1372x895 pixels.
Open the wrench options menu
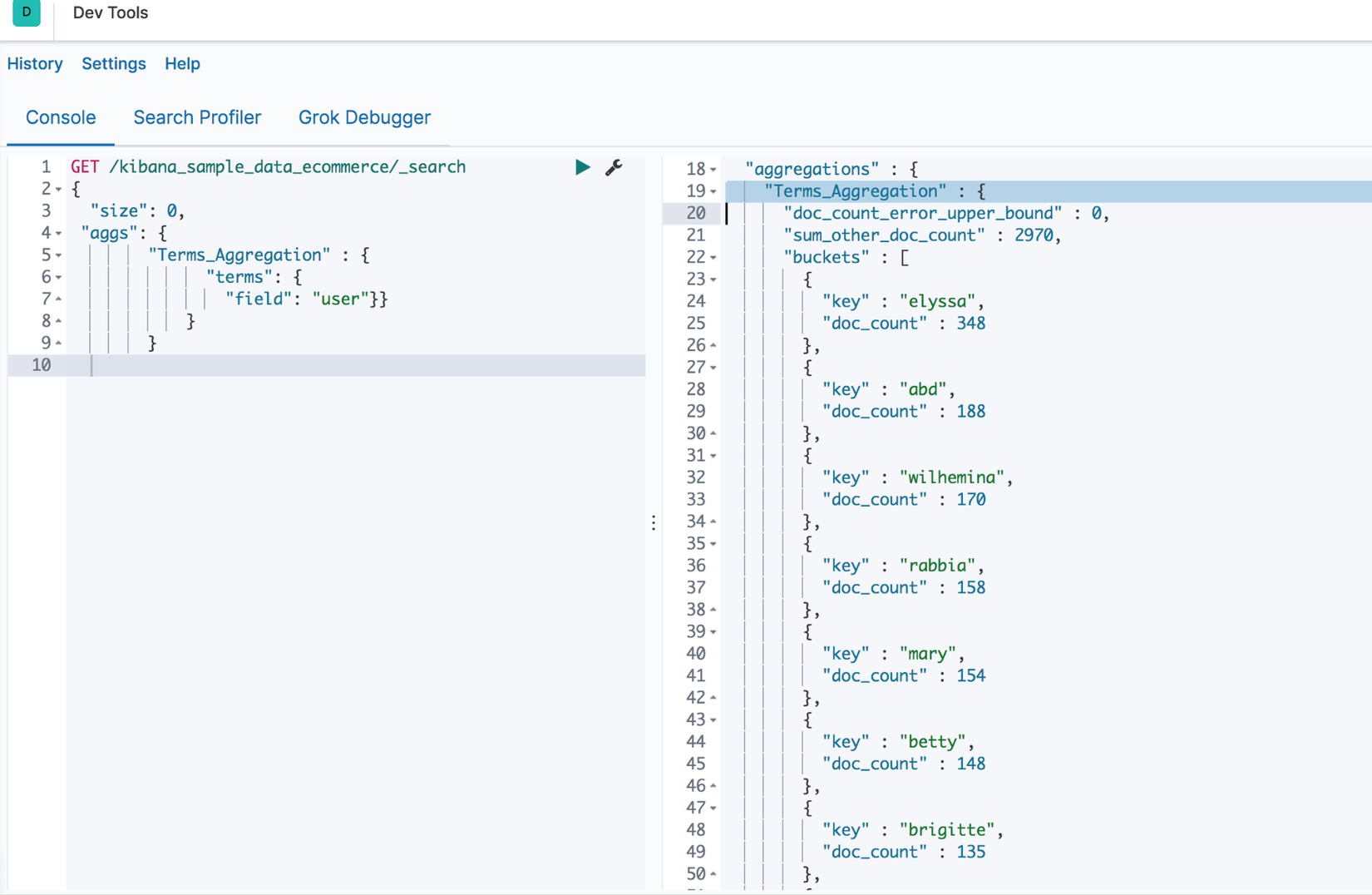click(614, 167)
